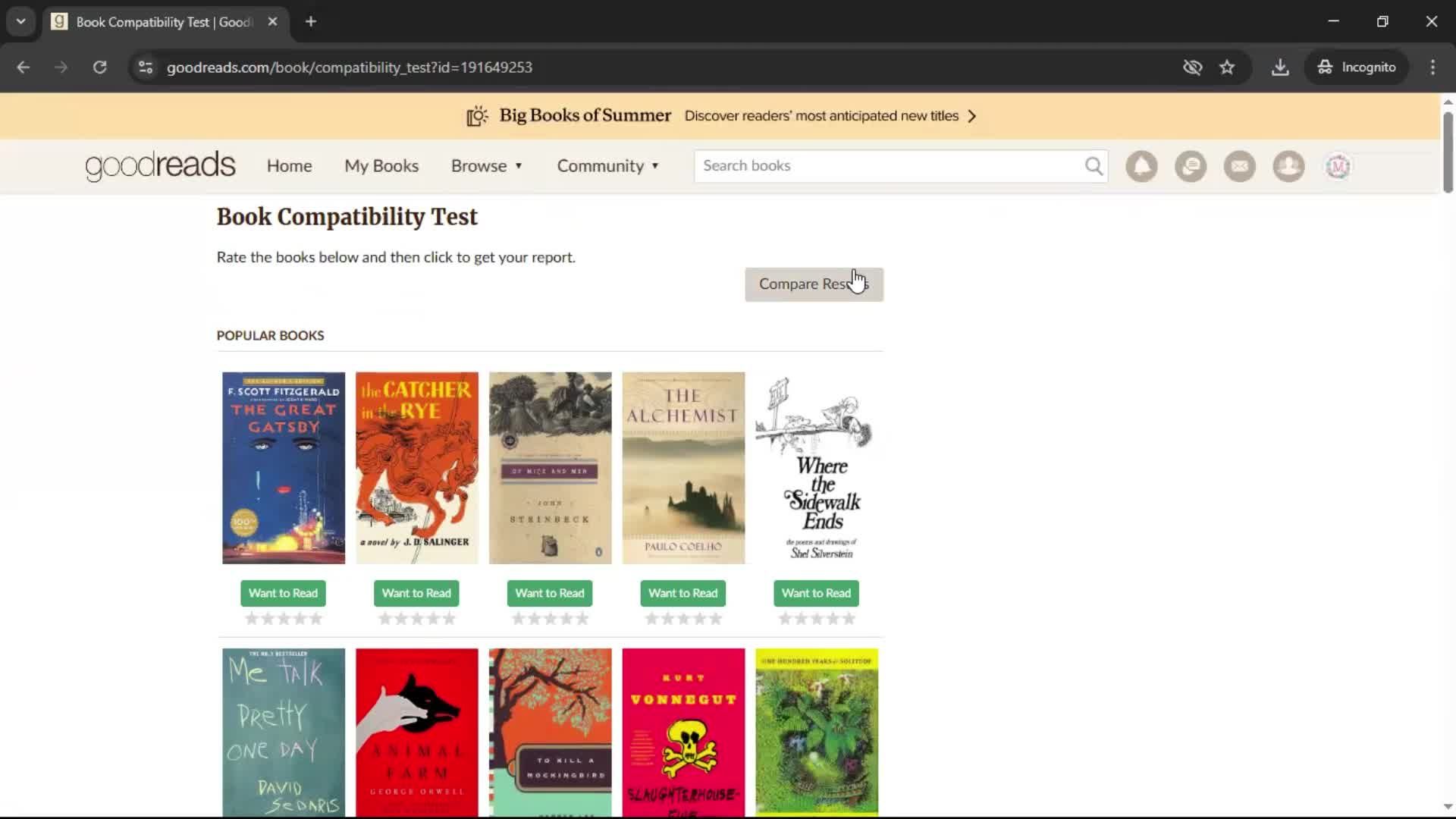The width and height of the screenshot is (1456, 819).
Task: Click the Goodreads logo
Action: pos(160,166)
